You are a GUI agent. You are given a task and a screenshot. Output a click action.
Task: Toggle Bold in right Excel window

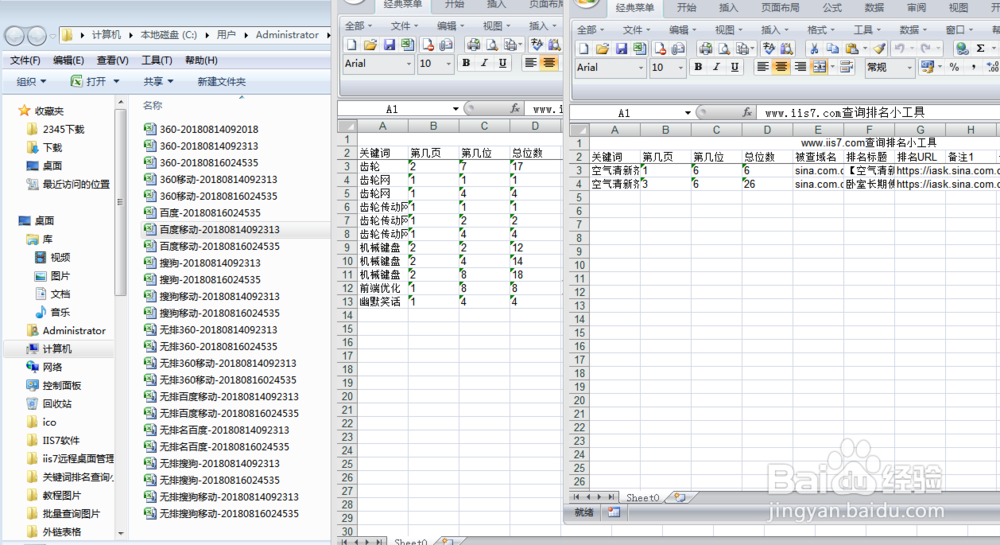point(698,67)
